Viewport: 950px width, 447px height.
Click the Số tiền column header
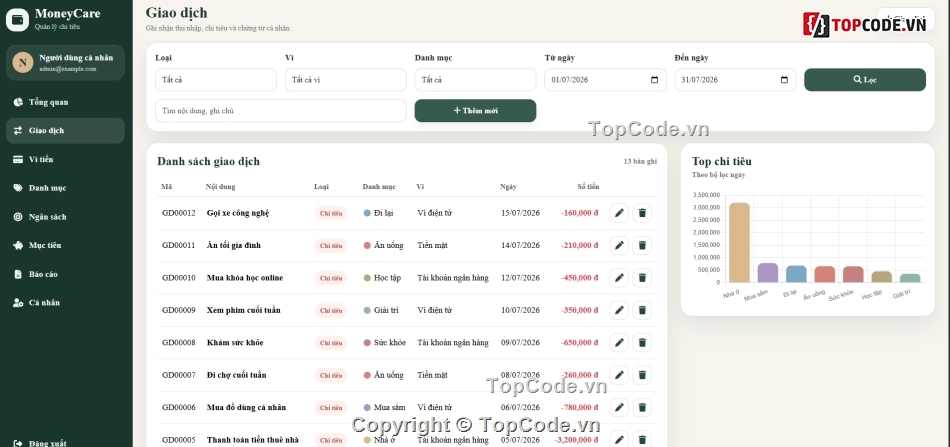click(x=588, y=187)
